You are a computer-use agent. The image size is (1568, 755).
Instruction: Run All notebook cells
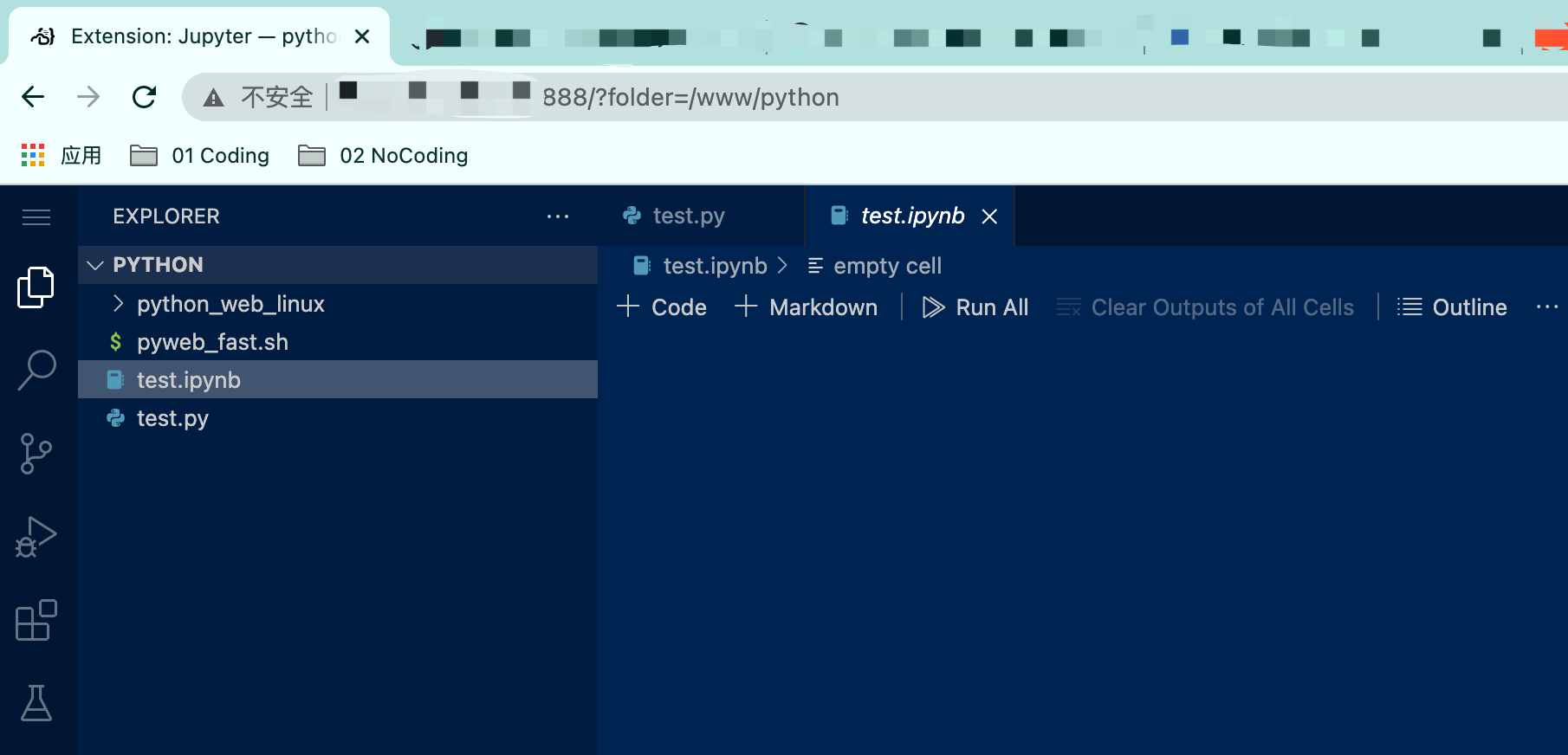[x=975, y=307]
